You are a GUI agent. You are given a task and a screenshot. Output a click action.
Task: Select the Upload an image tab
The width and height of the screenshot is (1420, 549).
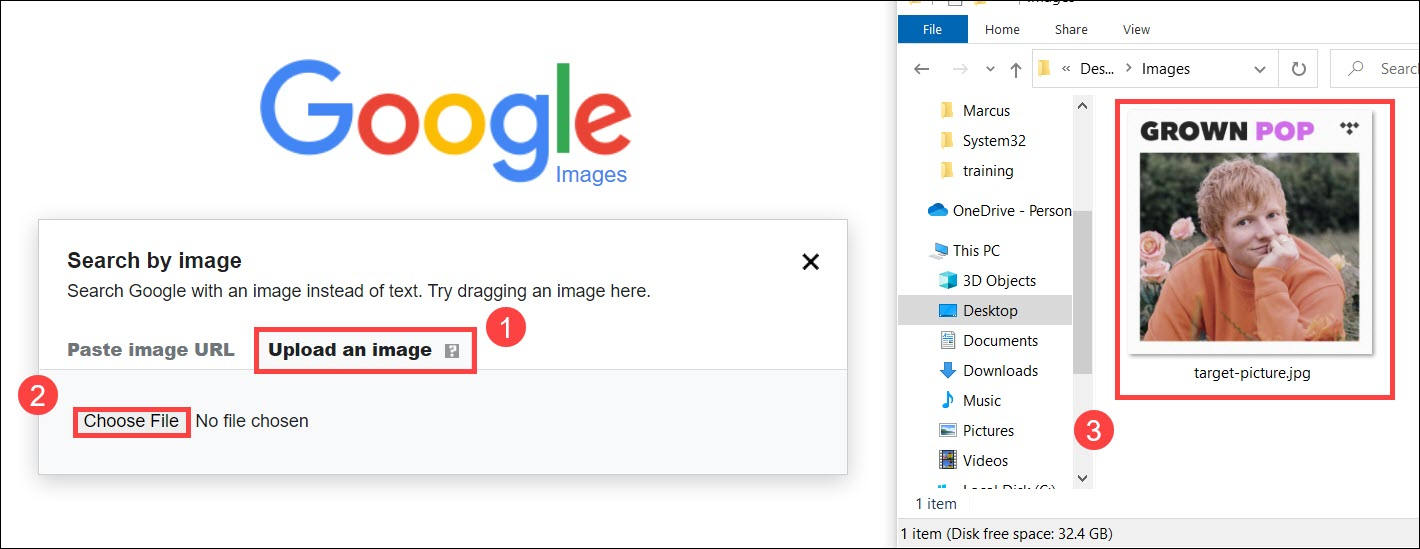pos(350,350)
